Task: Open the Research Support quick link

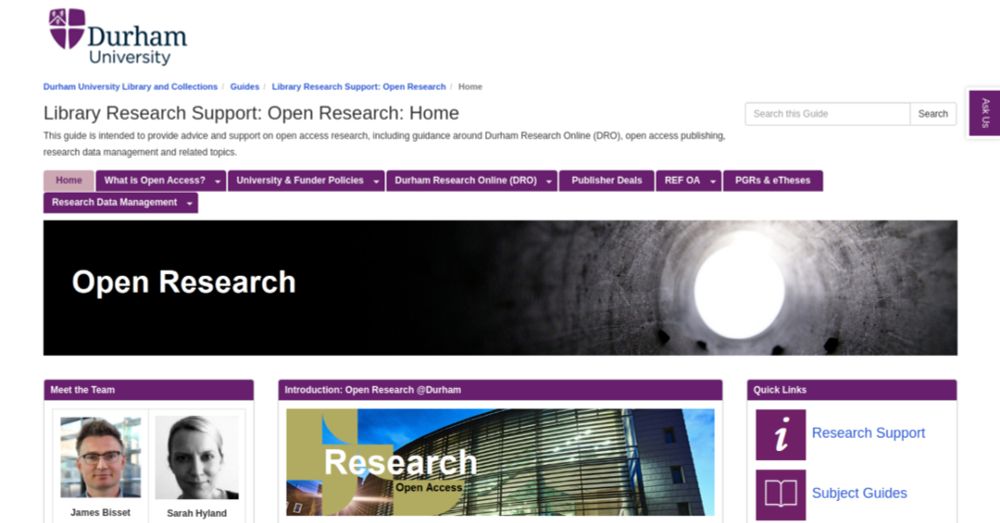Action: click(x=868, y=433)
